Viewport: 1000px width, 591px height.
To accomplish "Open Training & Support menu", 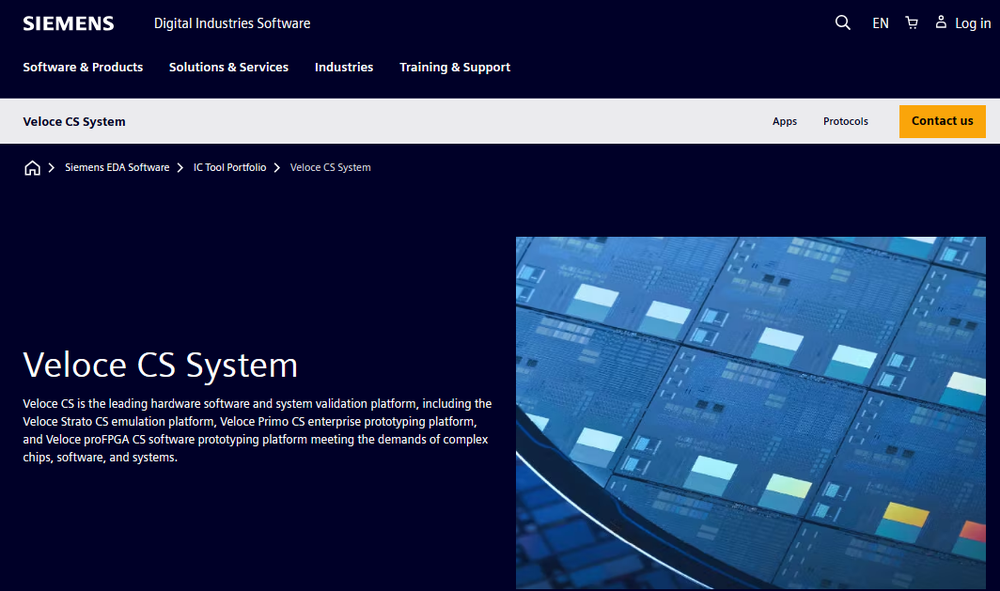I will [x=455, y=67].
